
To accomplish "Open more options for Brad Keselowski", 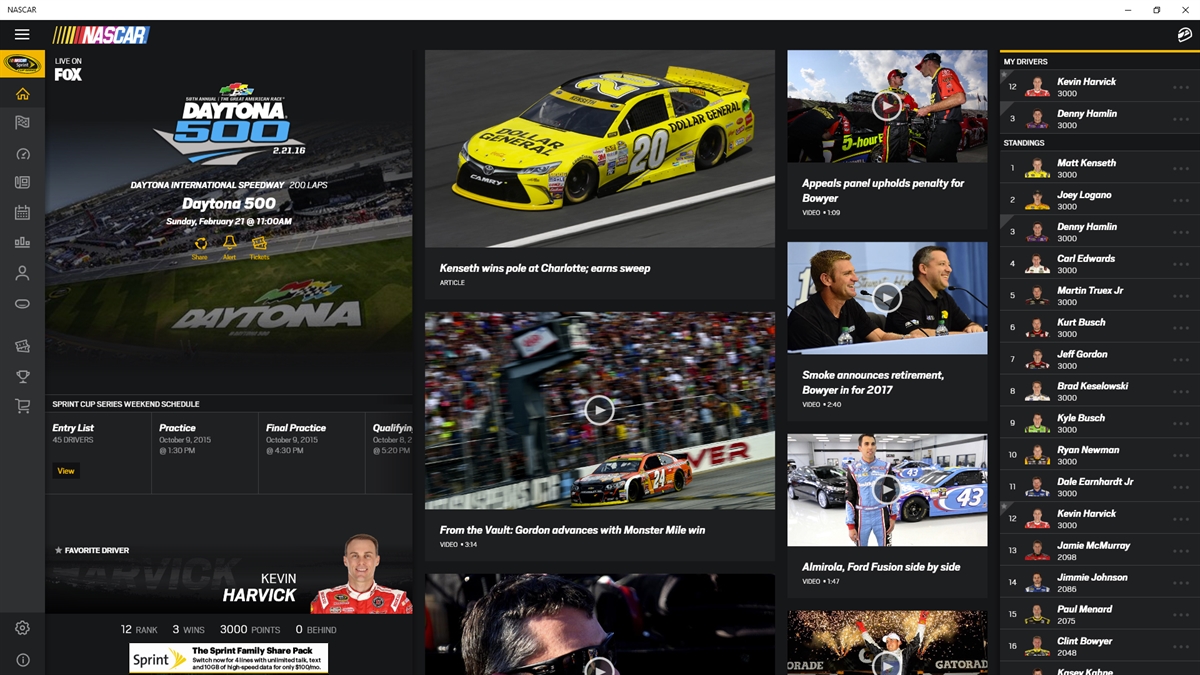I will pyautogui.click(x=1181, y=392).
